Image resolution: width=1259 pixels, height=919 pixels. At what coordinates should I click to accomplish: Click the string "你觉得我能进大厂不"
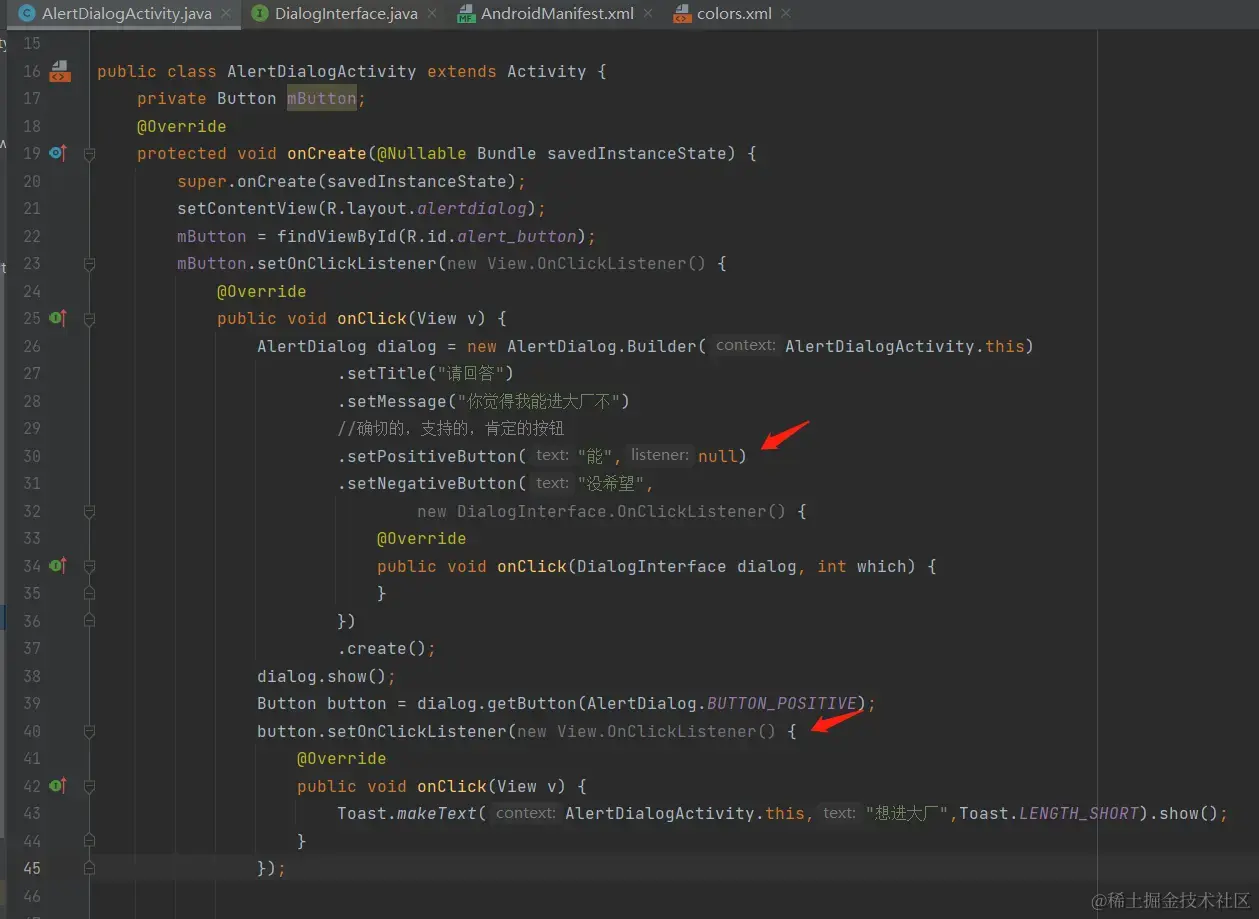tap(538, 401)
